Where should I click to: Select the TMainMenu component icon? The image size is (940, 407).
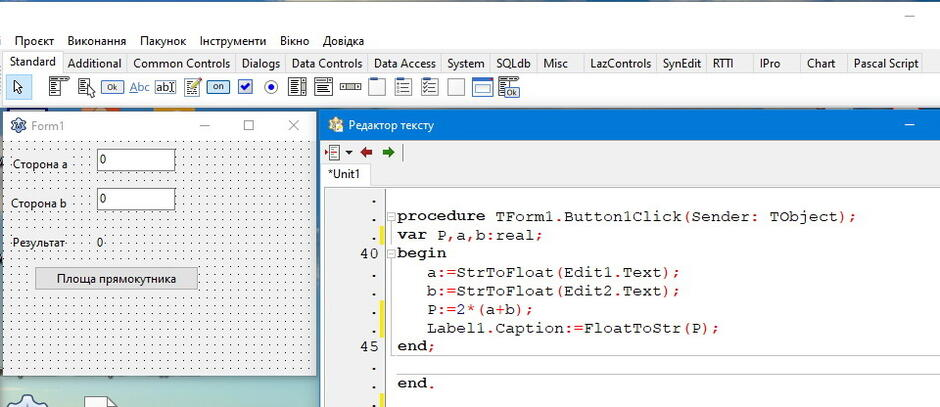point(59,87)
